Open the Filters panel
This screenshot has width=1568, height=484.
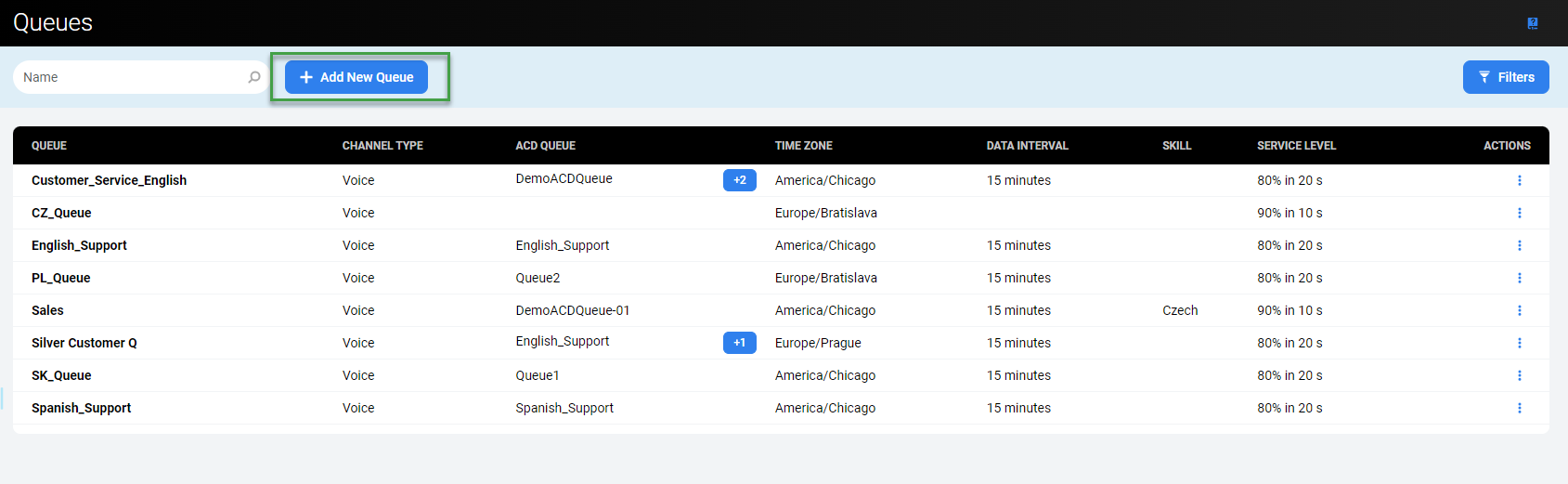1505,77
